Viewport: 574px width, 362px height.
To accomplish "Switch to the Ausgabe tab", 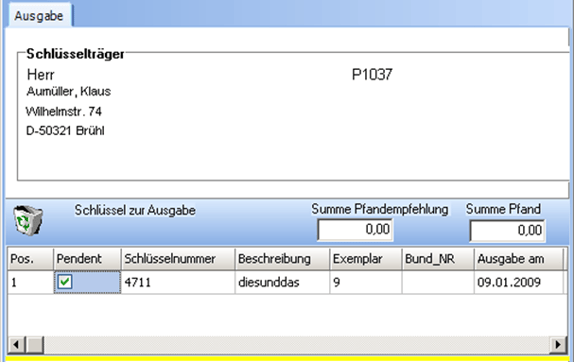I will (x=39, y=16).
